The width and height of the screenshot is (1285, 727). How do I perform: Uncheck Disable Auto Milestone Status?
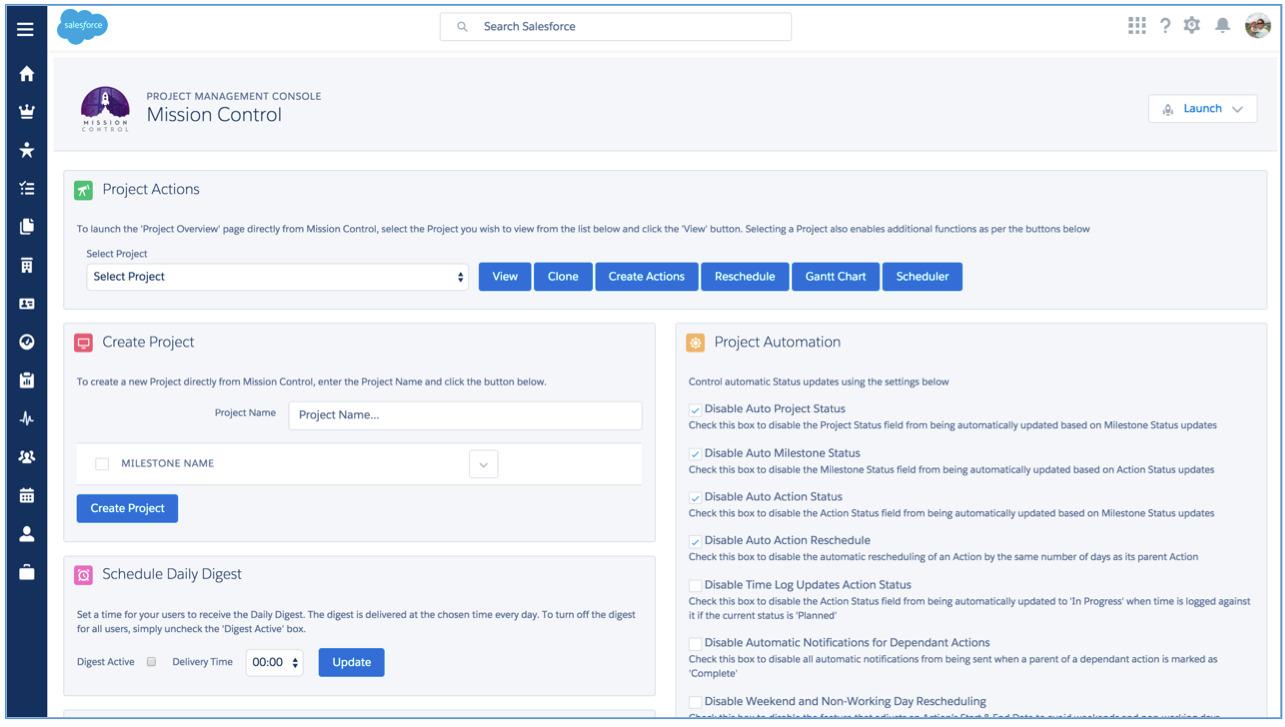(695, 453)
